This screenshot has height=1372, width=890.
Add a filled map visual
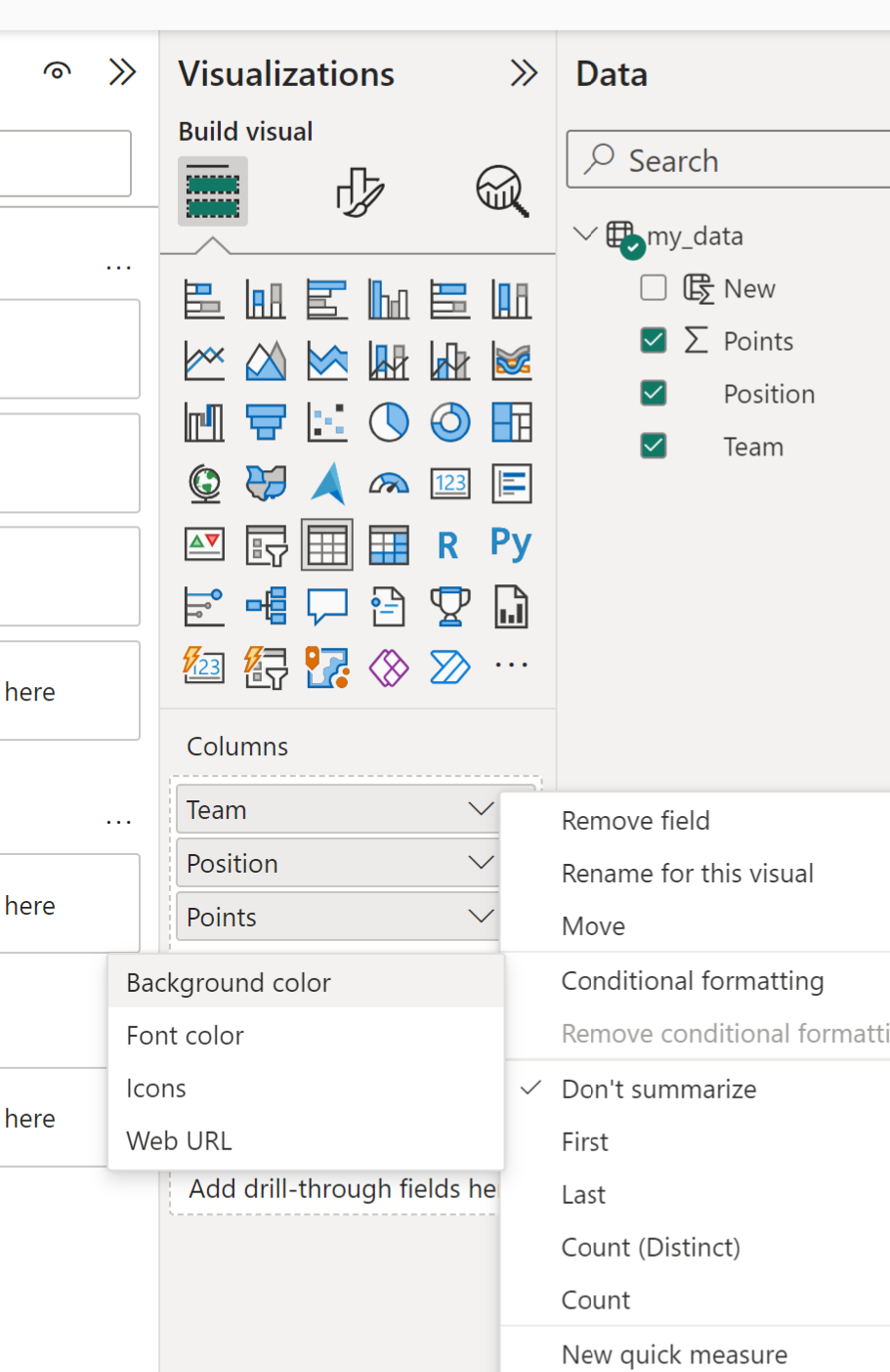click(x=266, y=484)
